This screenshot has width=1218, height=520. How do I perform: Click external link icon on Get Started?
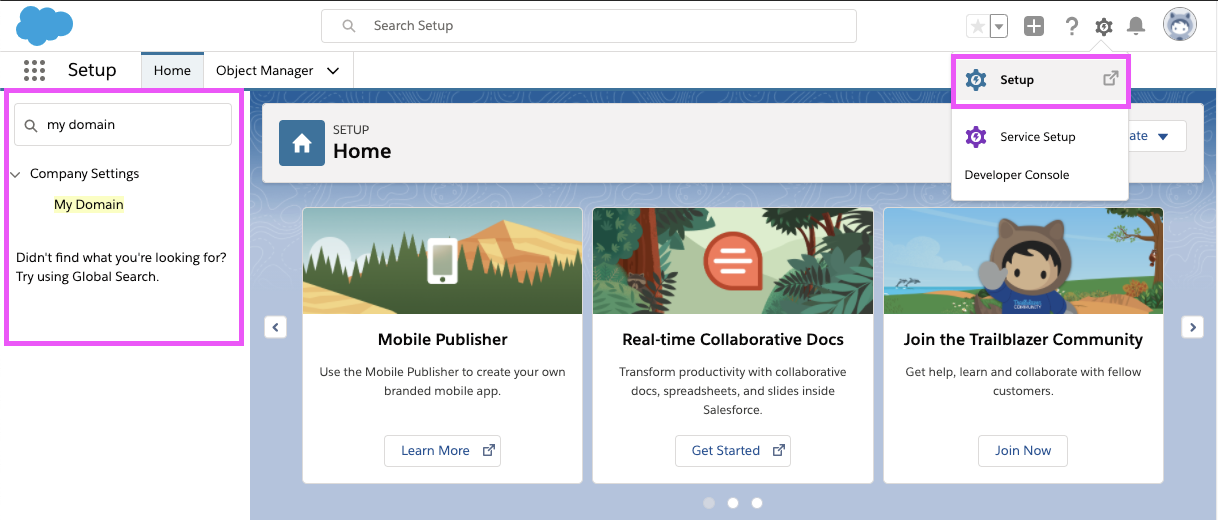[x=779, y=451]
